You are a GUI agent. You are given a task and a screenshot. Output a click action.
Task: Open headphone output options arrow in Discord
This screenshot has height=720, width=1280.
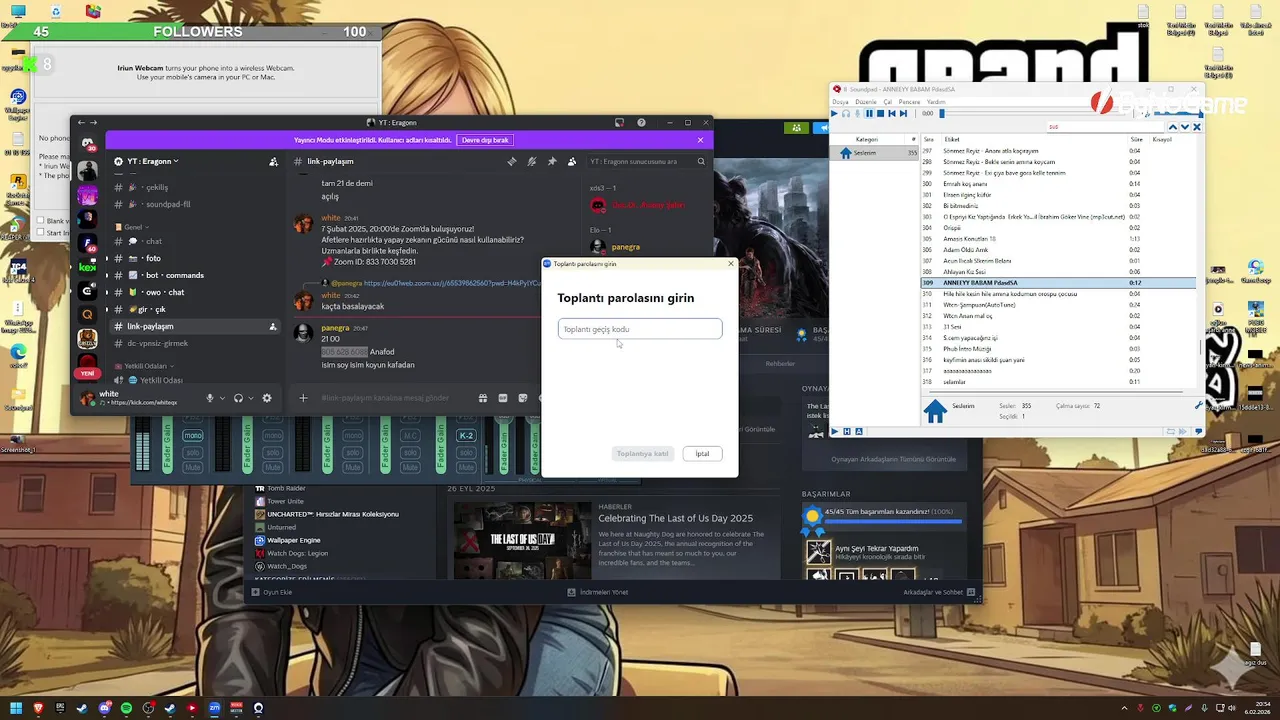pos(251,398)
